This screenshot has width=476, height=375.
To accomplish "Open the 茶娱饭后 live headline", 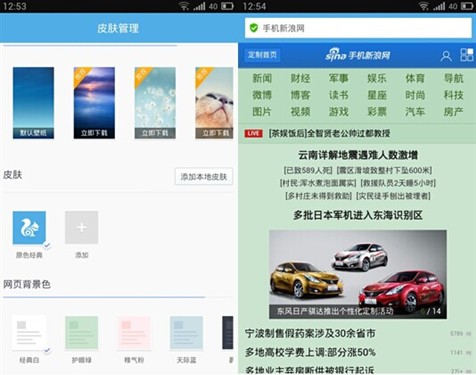I will click(329, 134).
